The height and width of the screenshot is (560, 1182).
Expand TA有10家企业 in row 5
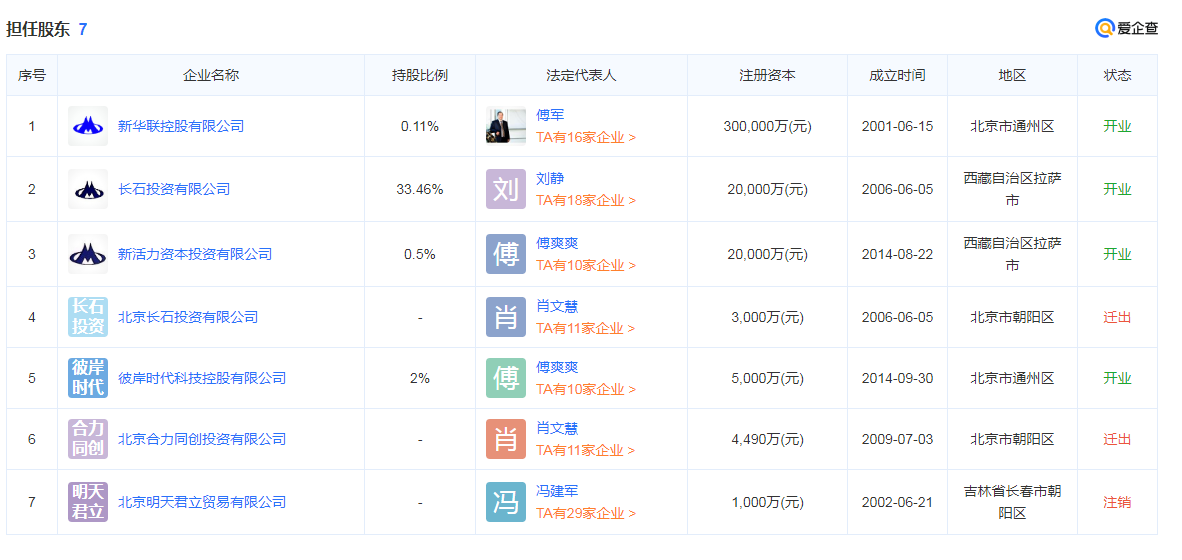point(586,390)
